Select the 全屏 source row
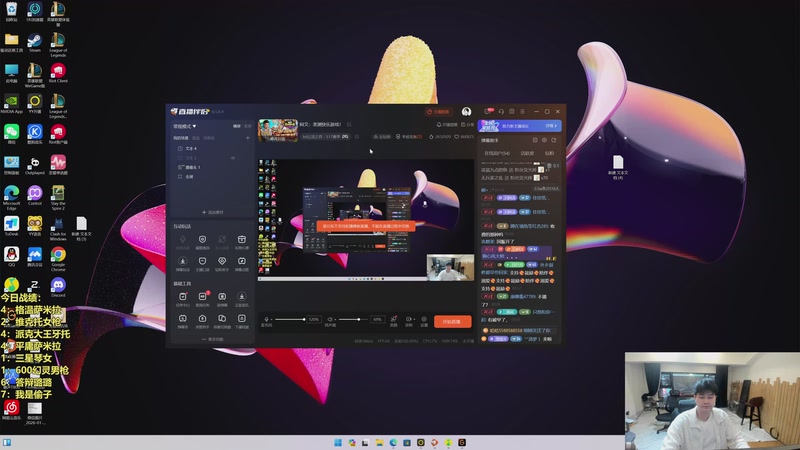Image resolution: width=800 pixels, height=450 pixels. coord(212,177)
